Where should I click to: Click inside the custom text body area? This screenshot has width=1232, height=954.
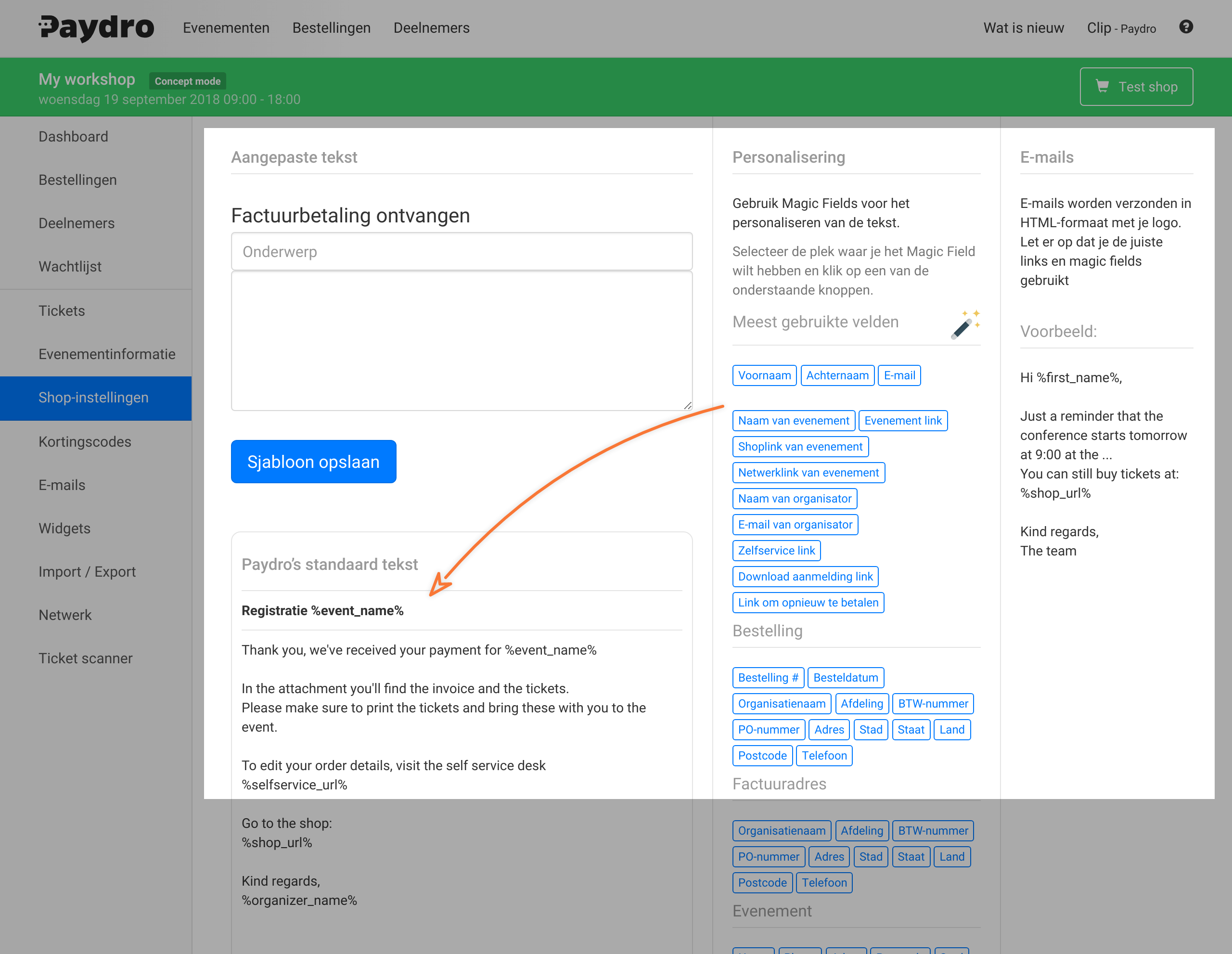462,341
